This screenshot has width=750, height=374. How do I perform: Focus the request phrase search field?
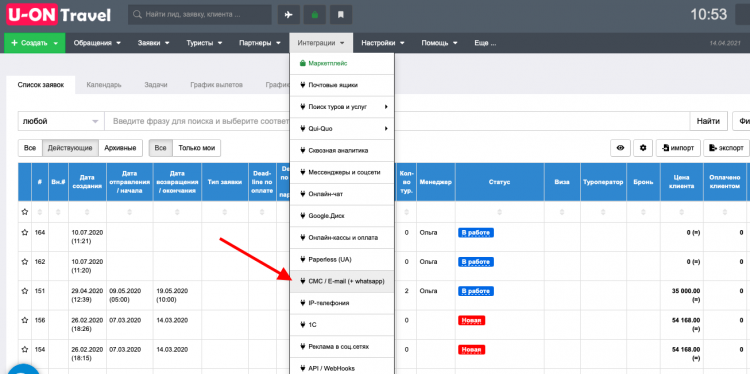tap(397, 121)
